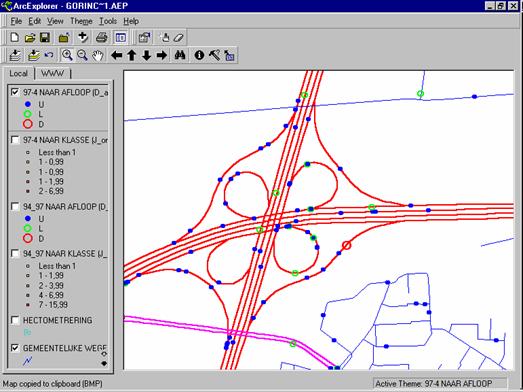Switch to the WWW tab
Image resolution: width=523 pixels, height=392 pixels.
pyautogui.click(x=53, y=73)
